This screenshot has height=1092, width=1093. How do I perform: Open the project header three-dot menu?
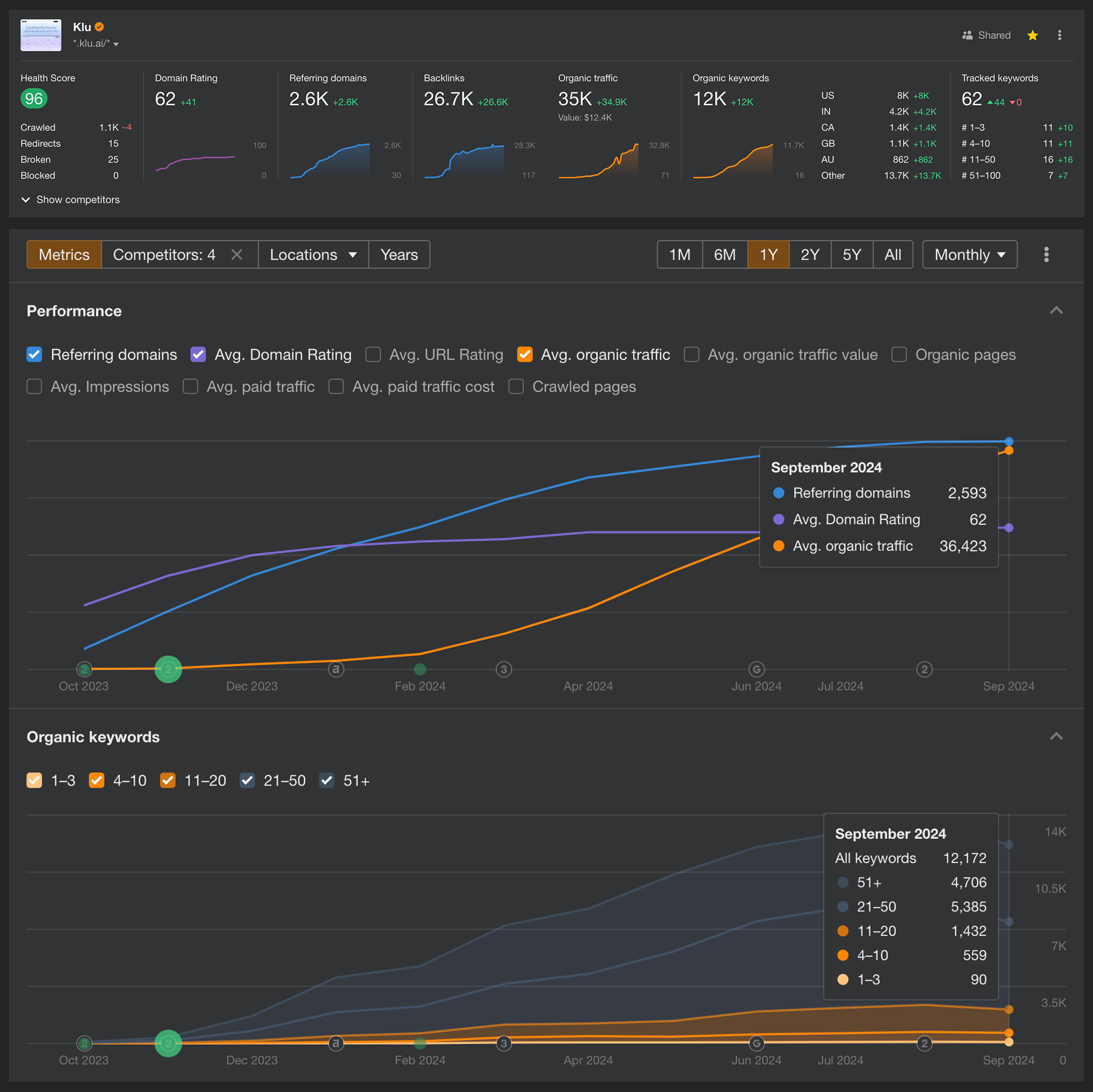[x=1059, y=35]
